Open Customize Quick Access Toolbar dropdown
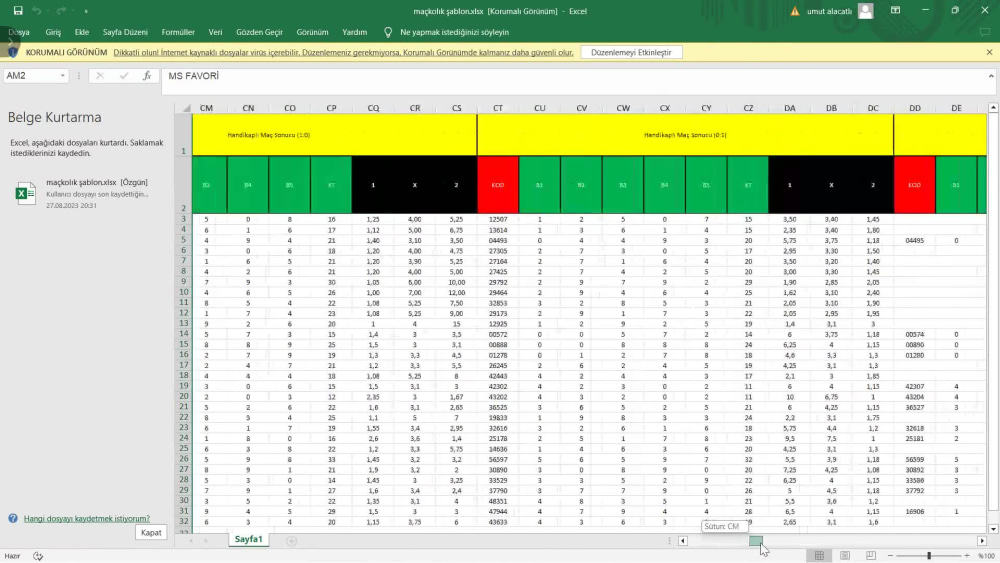The image size is (1000, 563). (x=86, y=11)
